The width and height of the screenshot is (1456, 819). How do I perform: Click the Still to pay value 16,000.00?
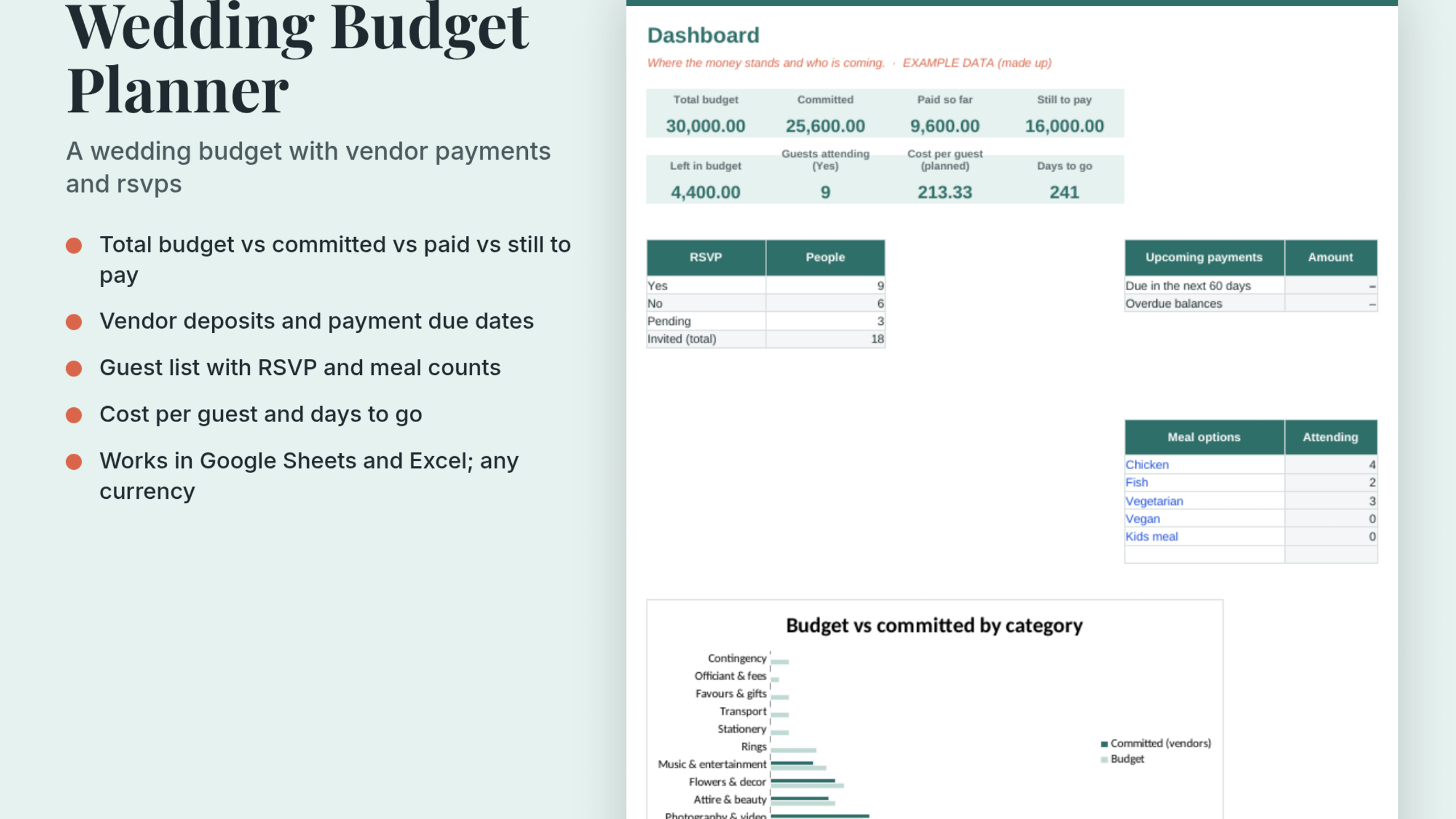tap(1064, 126)
